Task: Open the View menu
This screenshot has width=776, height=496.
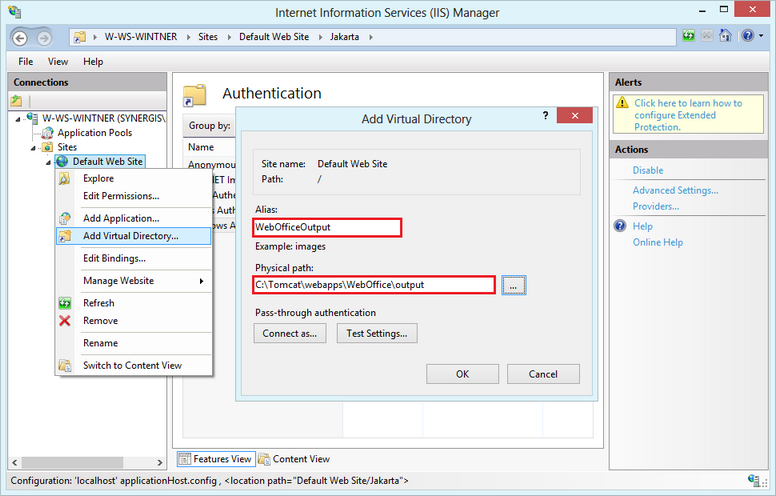Action: [x=58, y=61]
